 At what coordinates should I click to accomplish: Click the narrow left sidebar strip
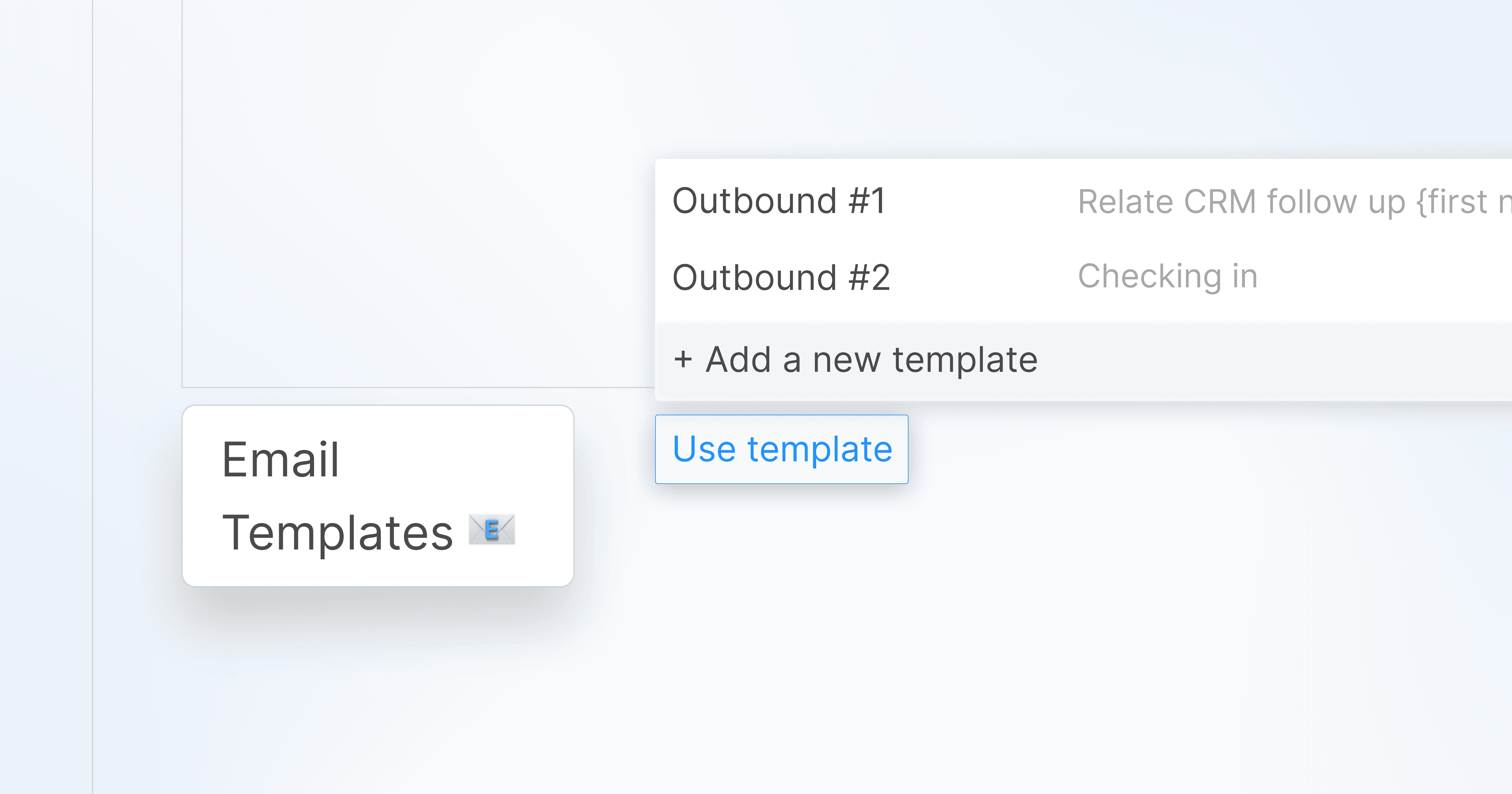(46, 397)
